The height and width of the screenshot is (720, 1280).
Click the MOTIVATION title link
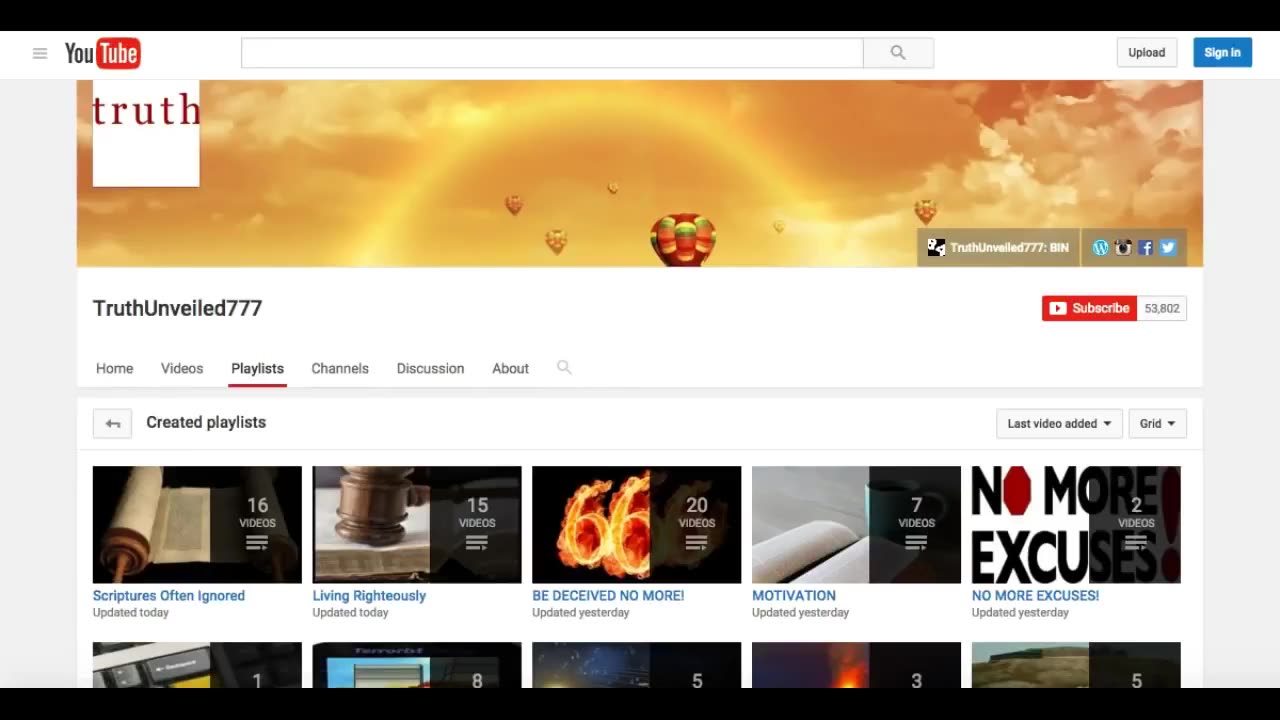pos(794,595)
